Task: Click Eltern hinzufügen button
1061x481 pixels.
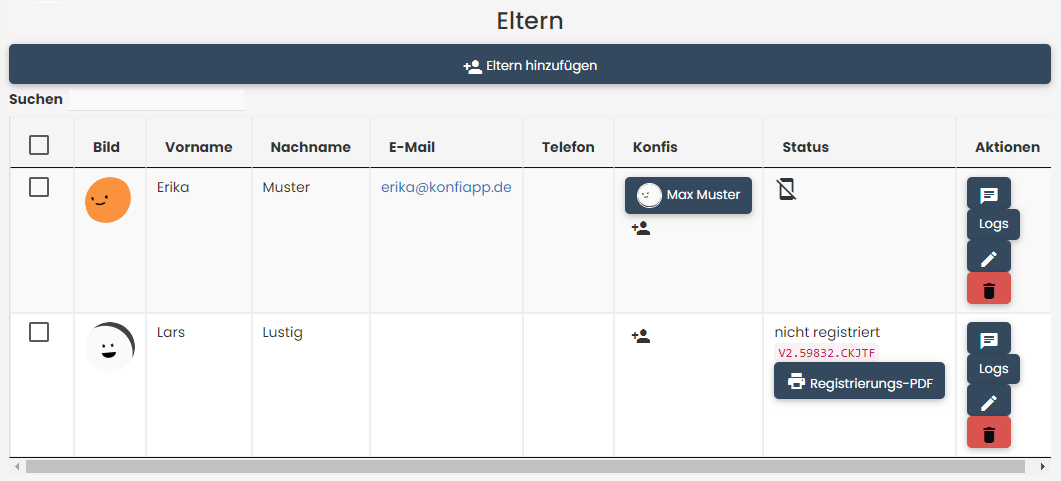Action: coord(530,65)
